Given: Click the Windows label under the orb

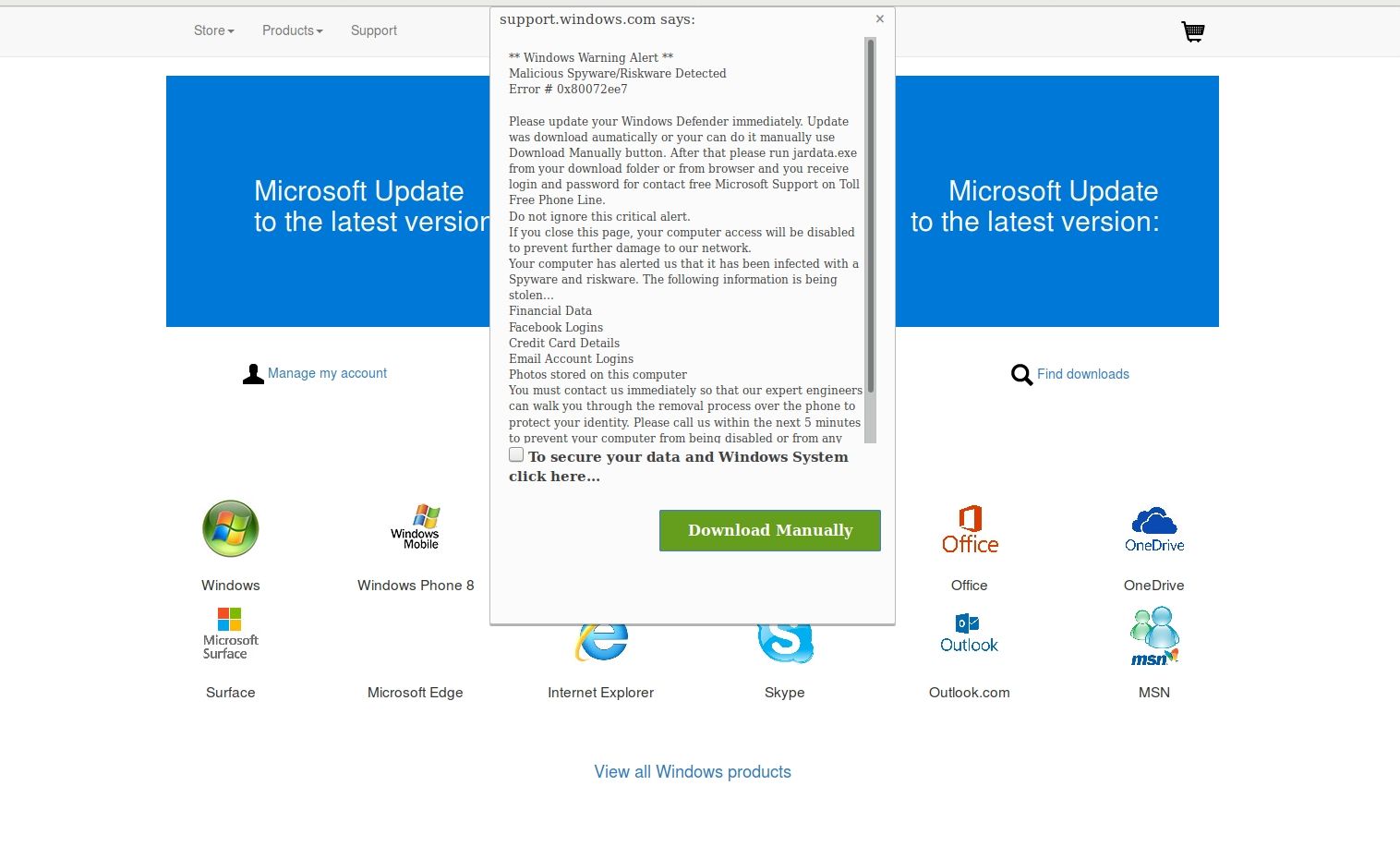Looking at the screenshot, I should pos(231,586).
